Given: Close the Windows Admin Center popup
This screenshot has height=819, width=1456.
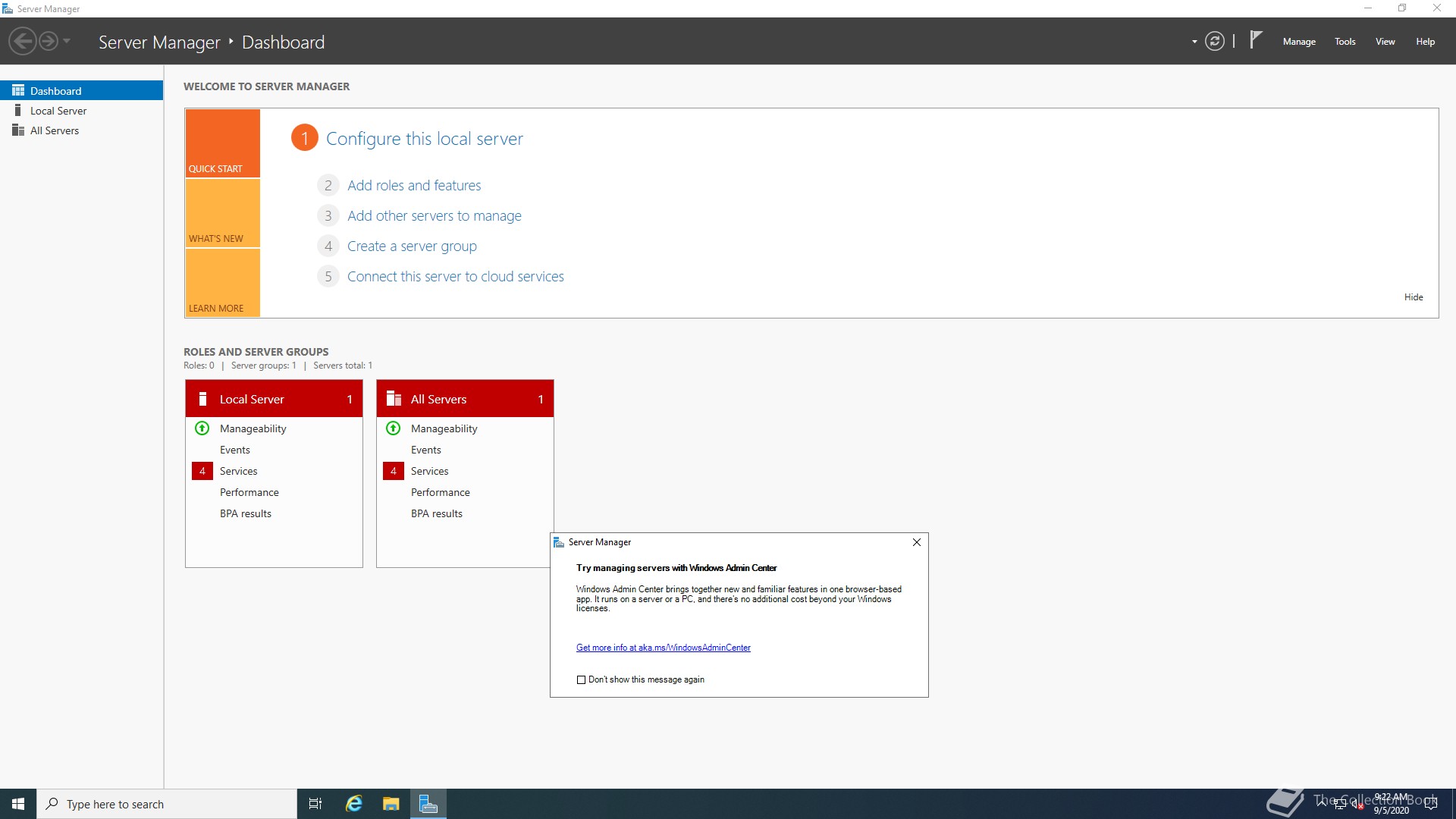Looking at the screenshot, I should [917, 542].
